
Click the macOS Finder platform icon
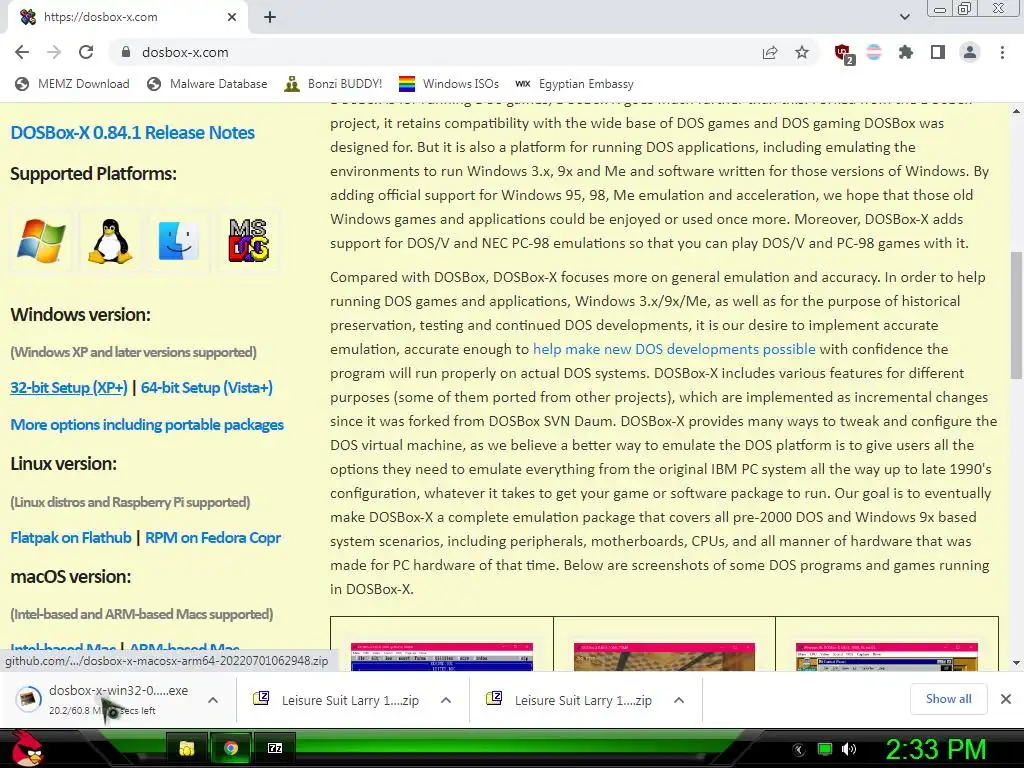pyautogui.click(x=179, y=241)
